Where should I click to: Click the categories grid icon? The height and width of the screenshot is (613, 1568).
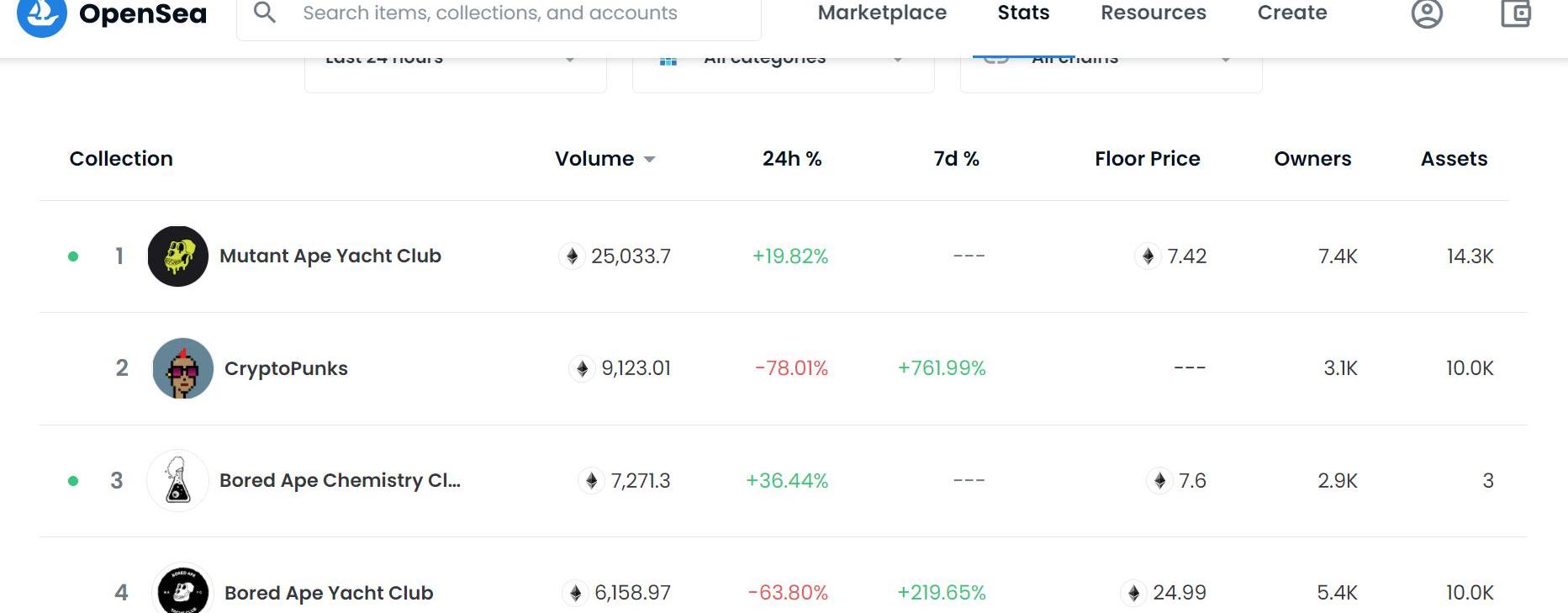click(668, 61)
